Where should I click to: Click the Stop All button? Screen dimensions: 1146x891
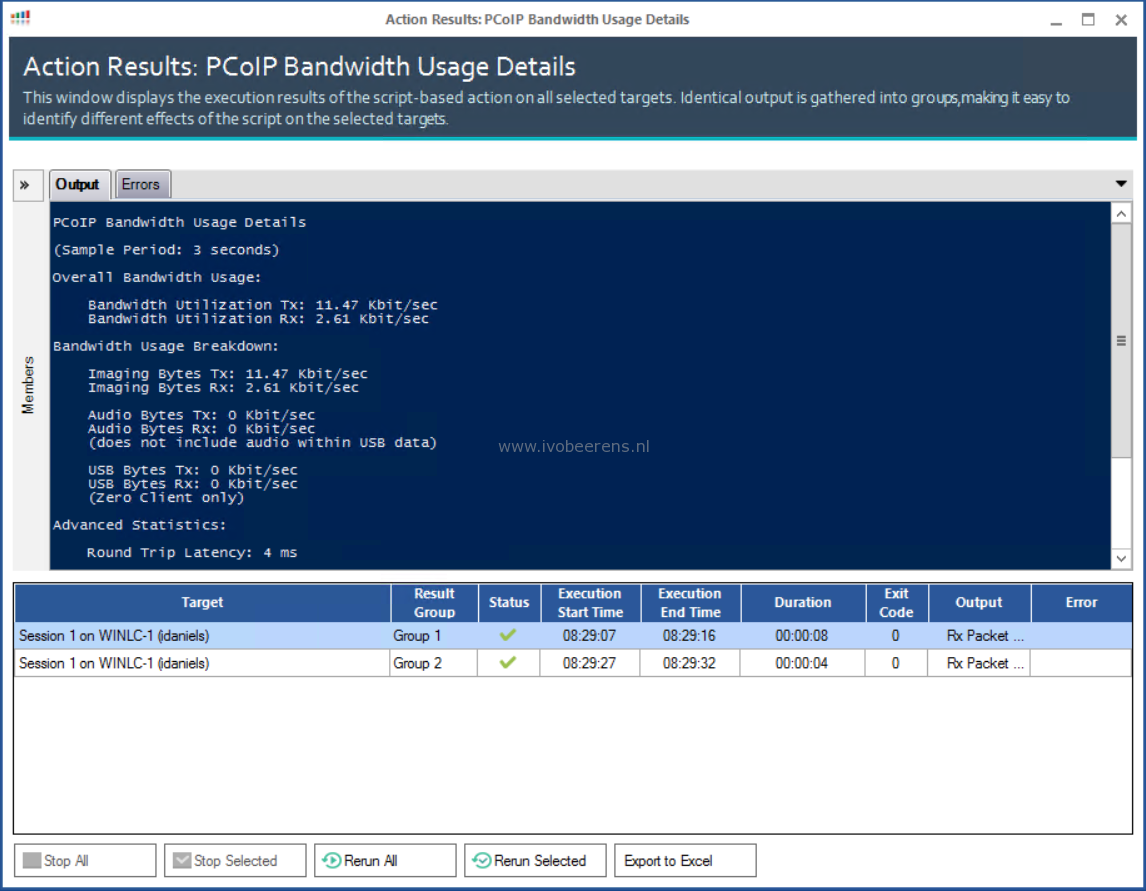tap(85, 860)
